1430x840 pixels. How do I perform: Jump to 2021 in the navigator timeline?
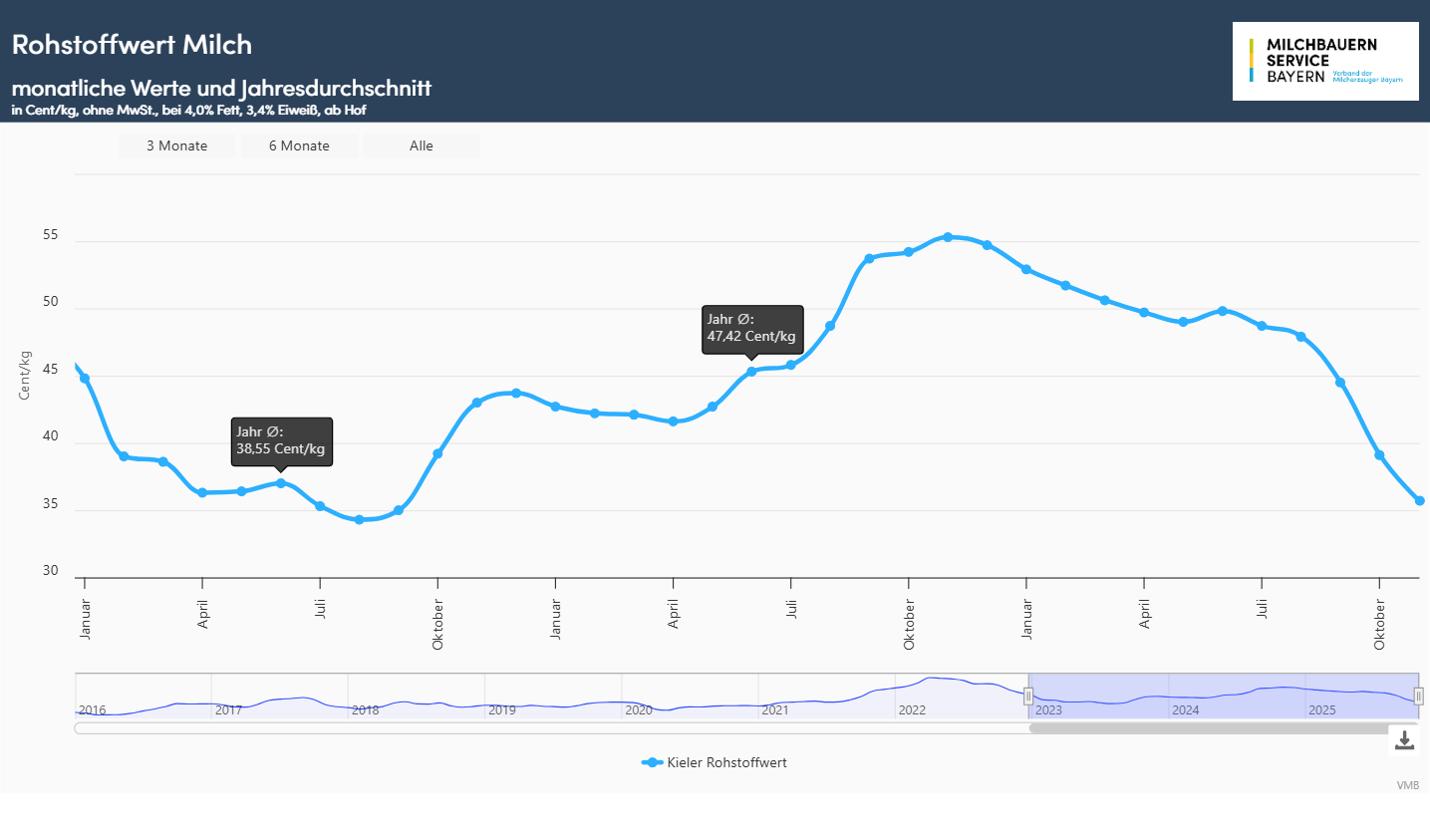point(775,709)
